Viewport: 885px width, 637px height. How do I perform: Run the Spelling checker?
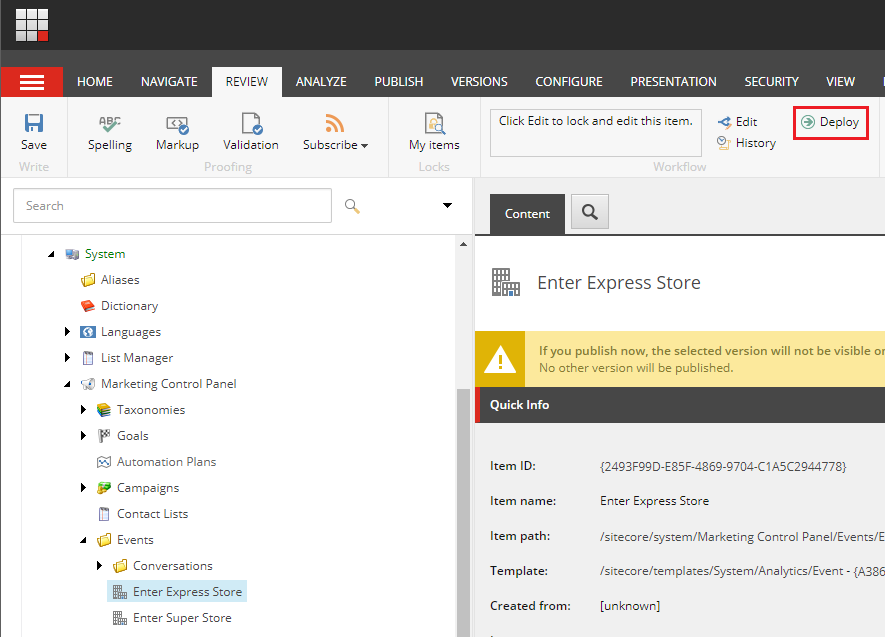click(x=109, y=131)
